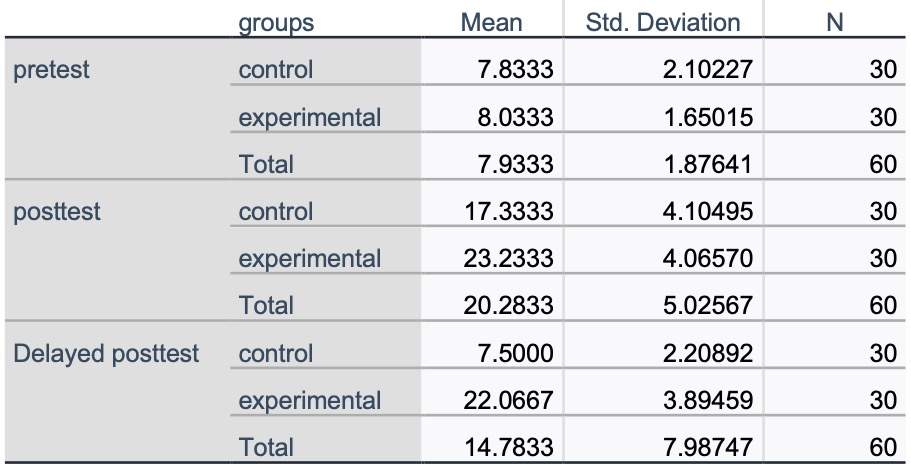
Task: Click the "groups" column header
Action: pos(276,22)
